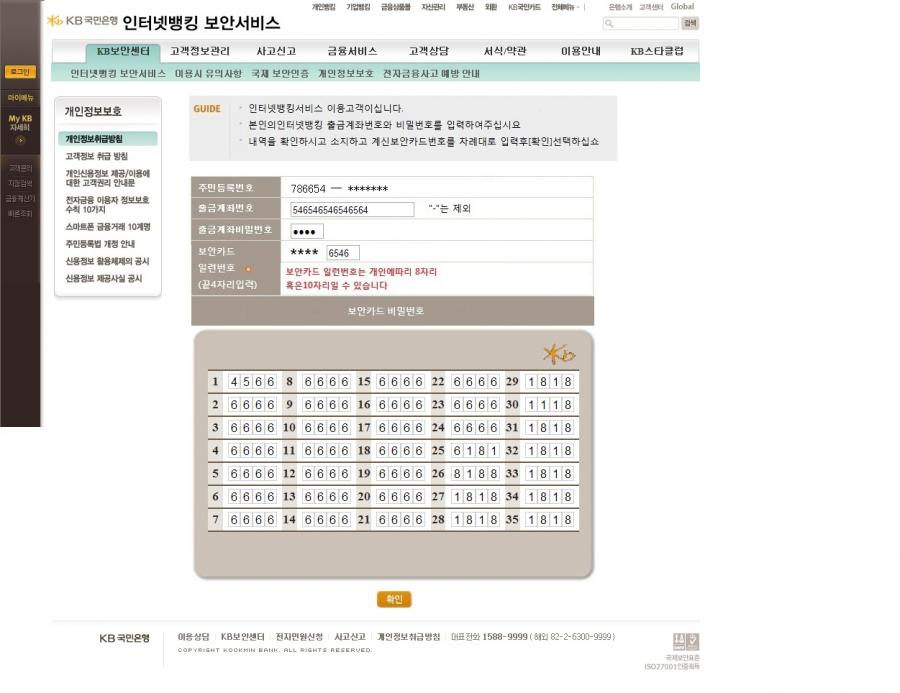
Task: Click the orange icon beside 일련번호 label
Action: [248, 269]
